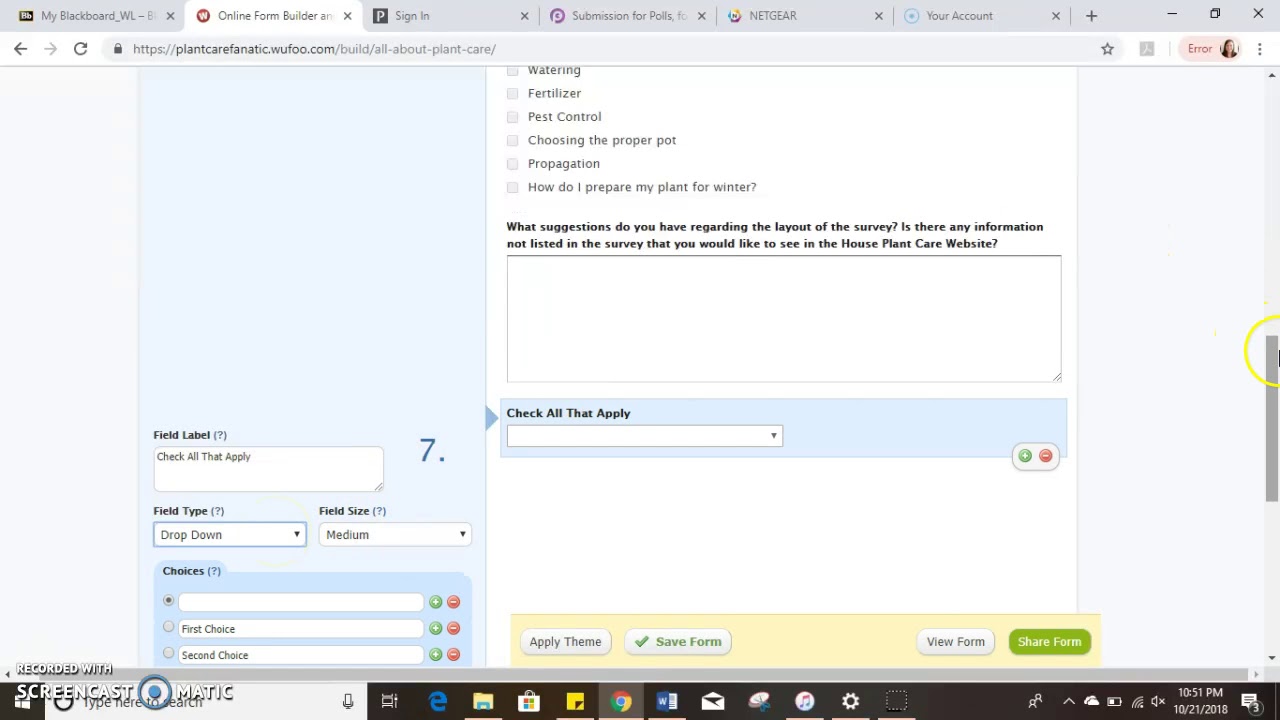The height and width of the screenshot is (720, 1280).
Task: Open the Field Type dropdown
Action: coord(229,535)
